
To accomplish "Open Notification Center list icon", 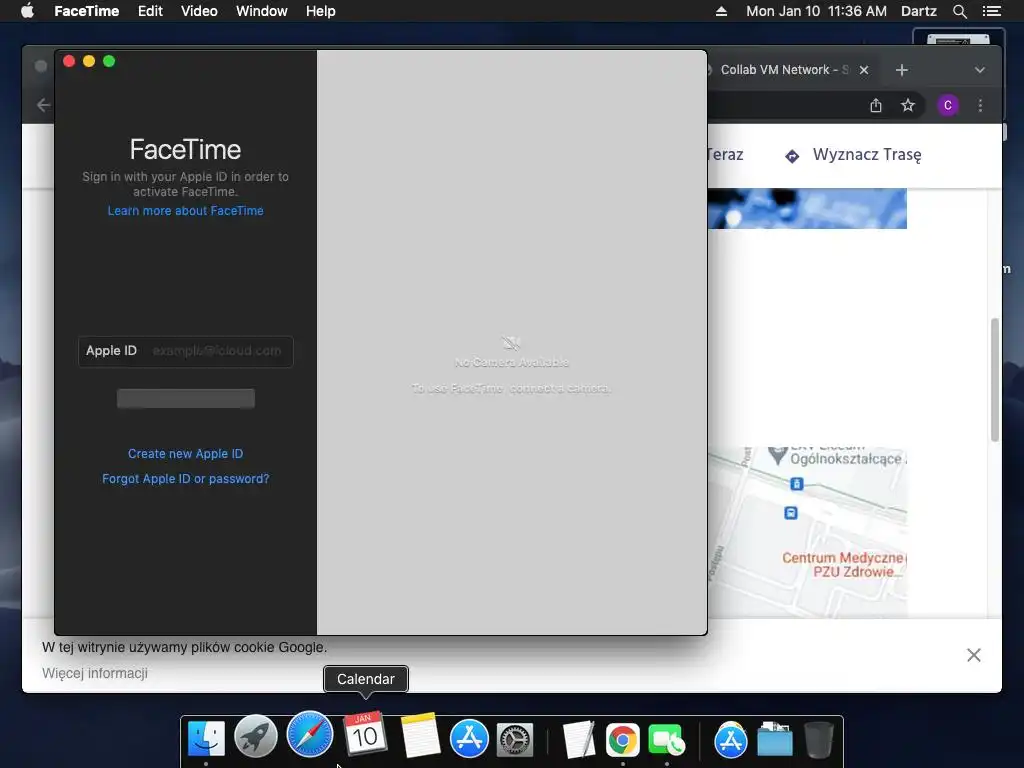I will (991, 11).
